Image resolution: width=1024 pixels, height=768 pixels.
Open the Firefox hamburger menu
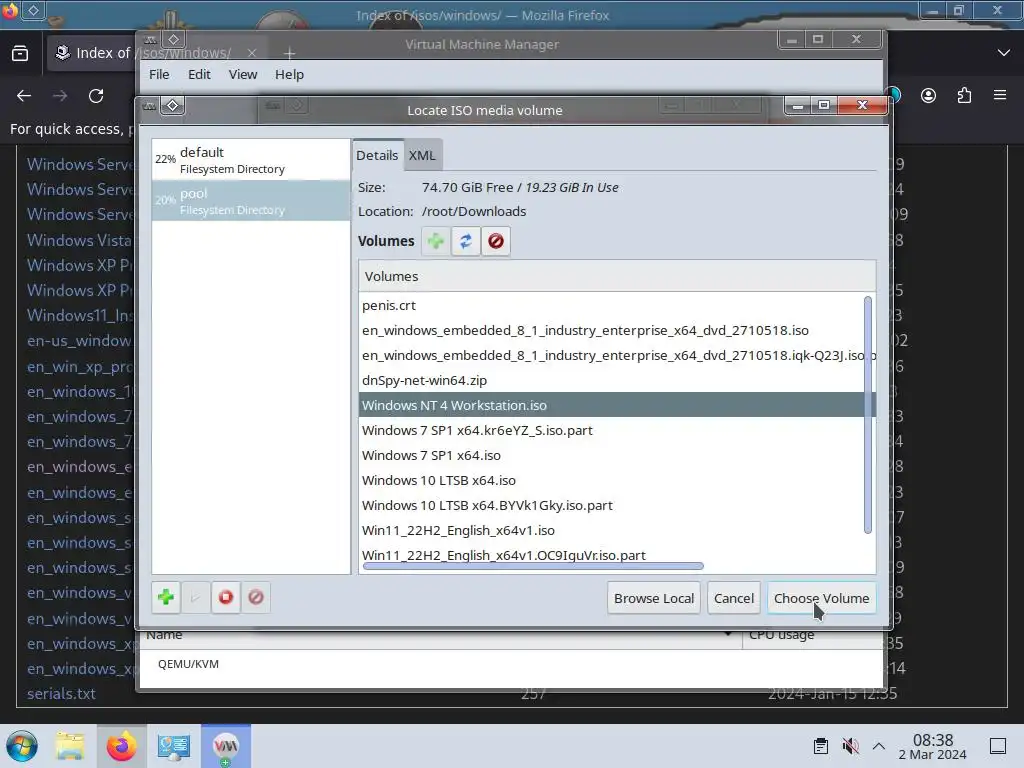tap(1000, 95)
